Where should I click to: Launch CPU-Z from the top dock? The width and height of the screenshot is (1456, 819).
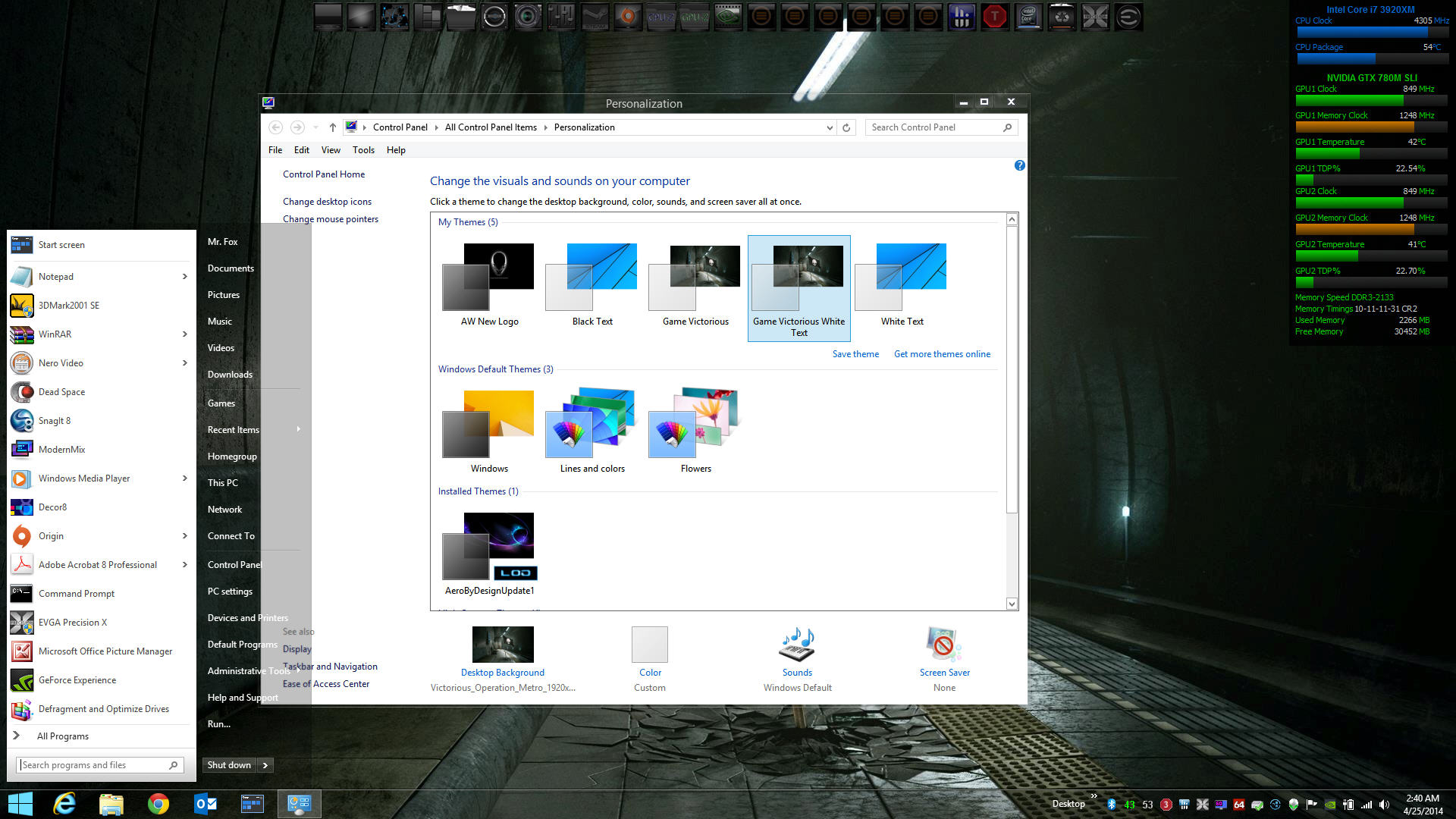click(661, 17)
